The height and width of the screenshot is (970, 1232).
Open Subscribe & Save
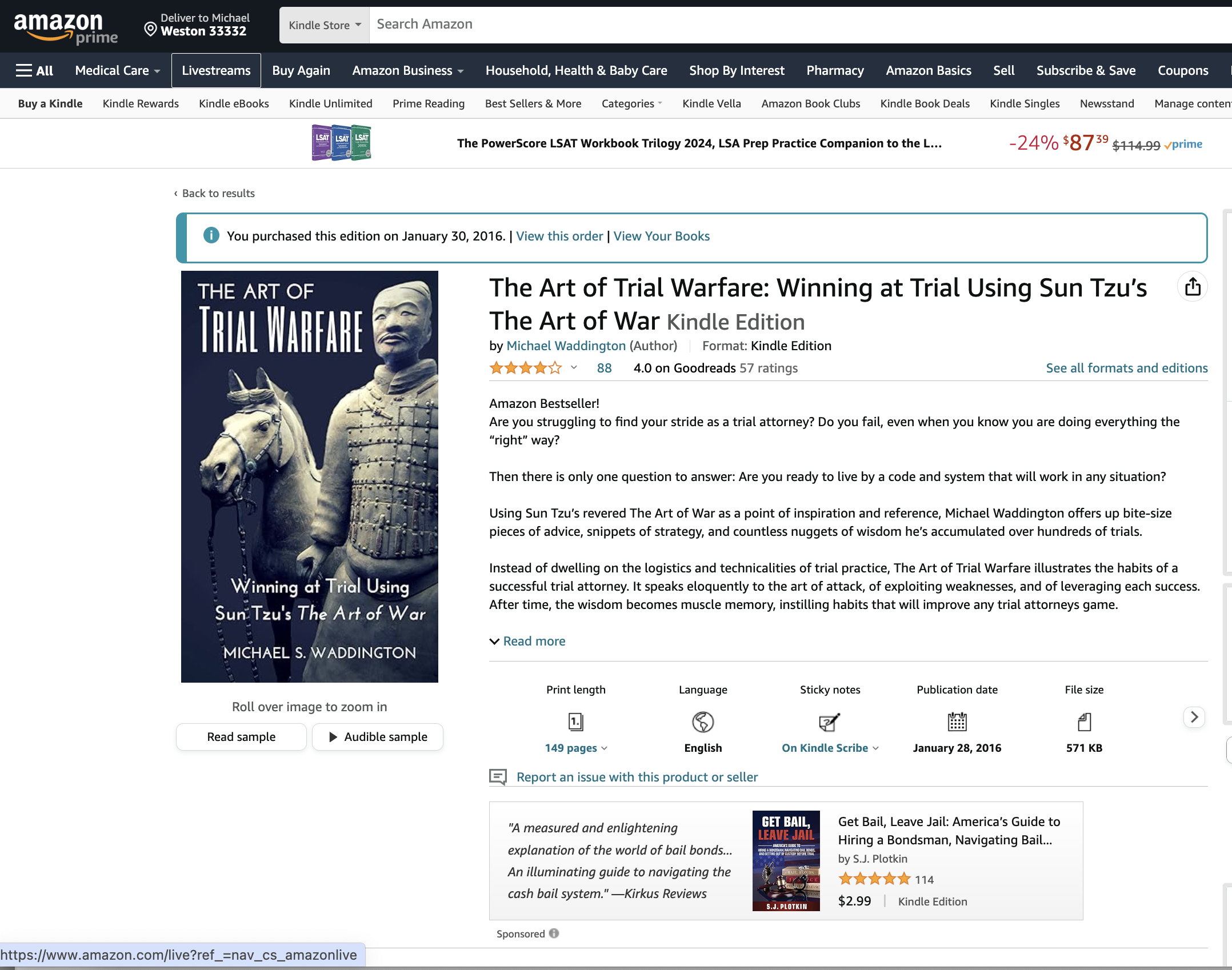pos(1086,70)
